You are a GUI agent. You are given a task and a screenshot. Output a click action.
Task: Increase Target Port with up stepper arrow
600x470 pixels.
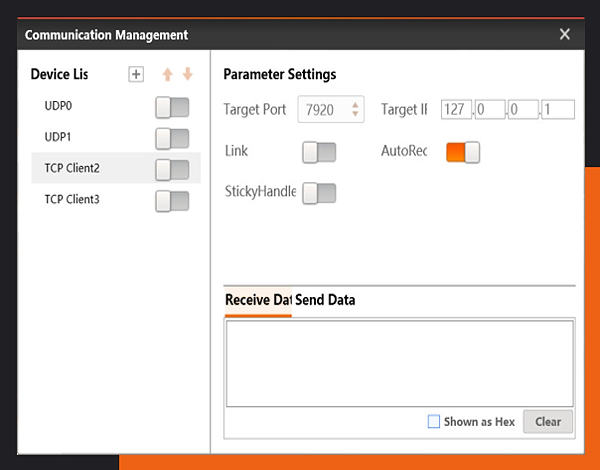[x=355, y=105]
